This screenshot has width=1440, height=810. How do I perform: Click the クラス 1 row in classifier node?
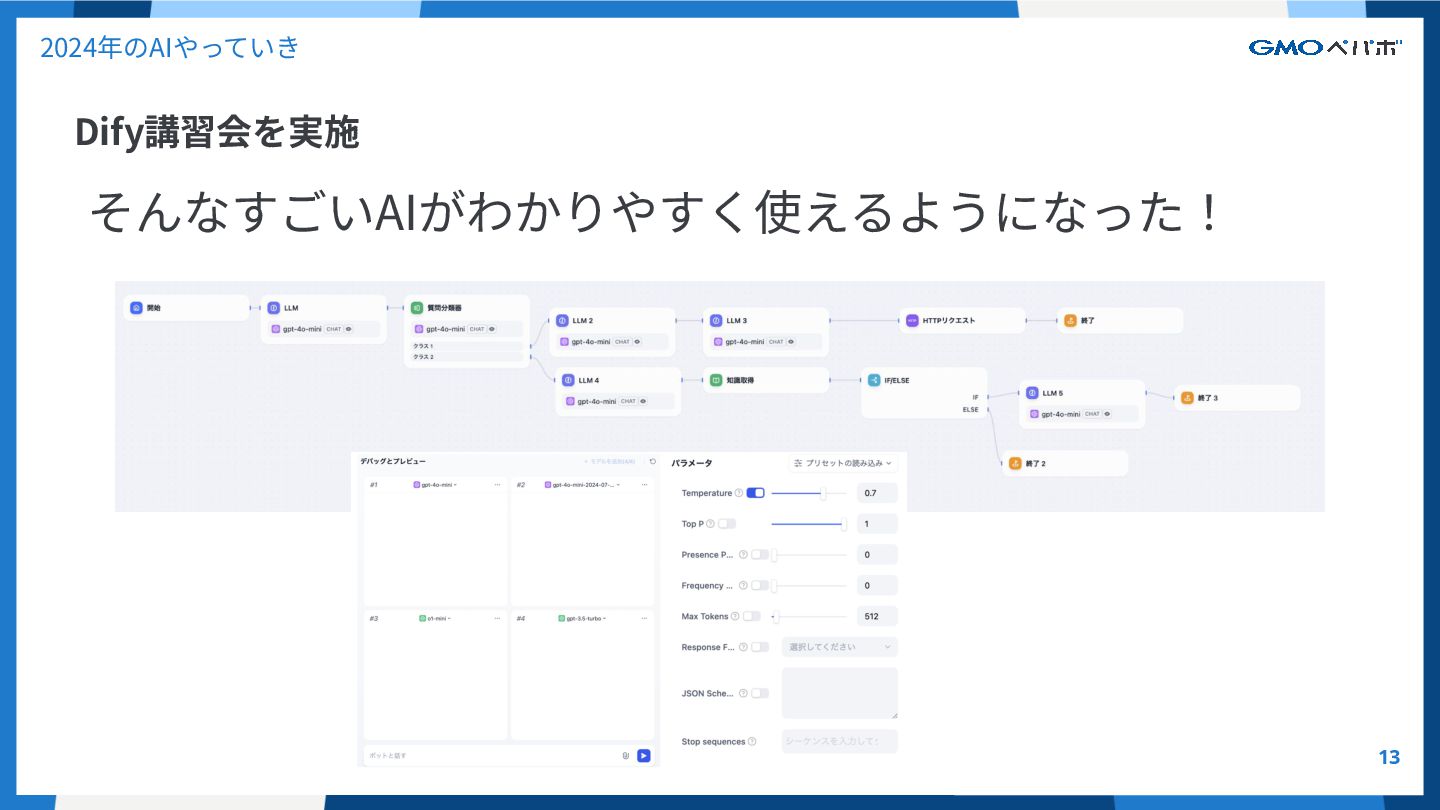point(468,346)
